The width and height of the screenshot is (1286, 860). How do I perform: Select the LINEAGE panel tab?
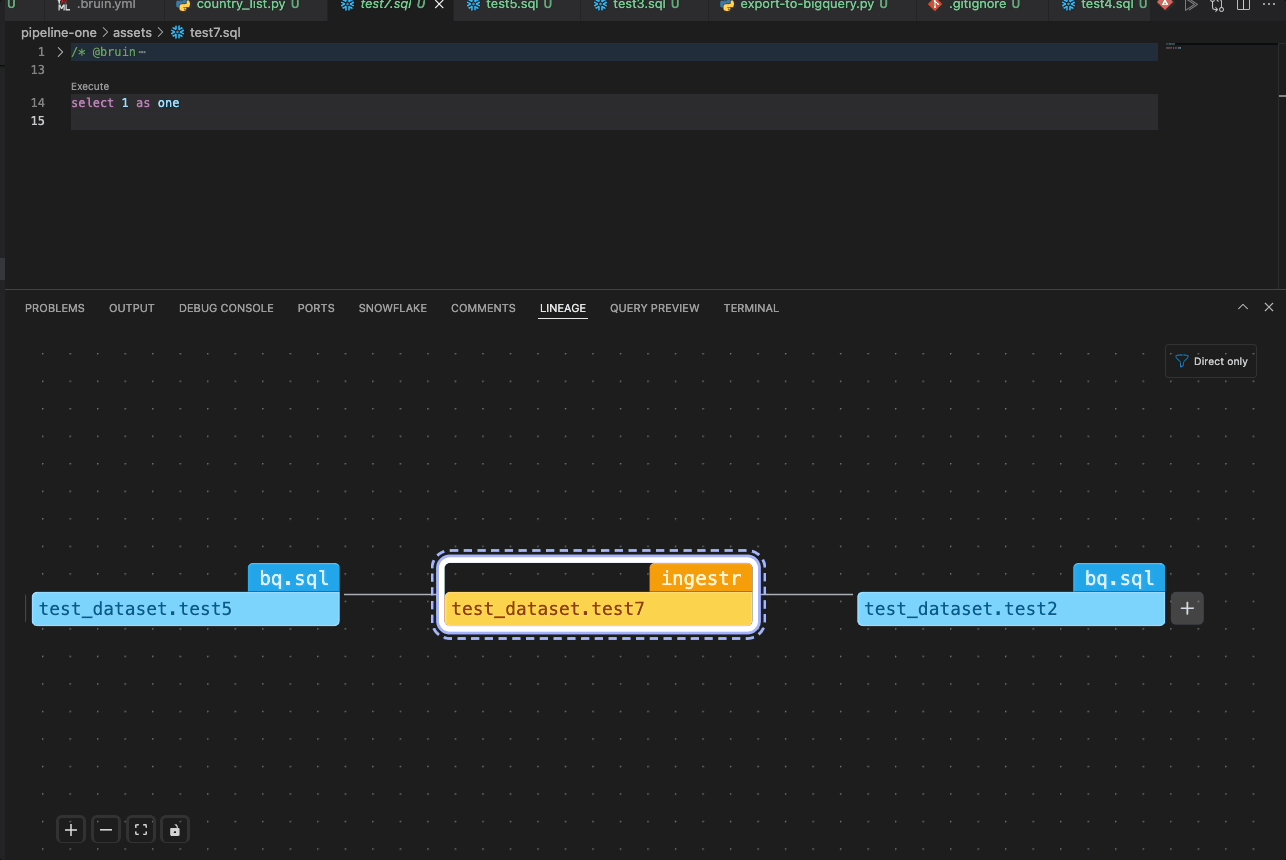coord(563,308)
